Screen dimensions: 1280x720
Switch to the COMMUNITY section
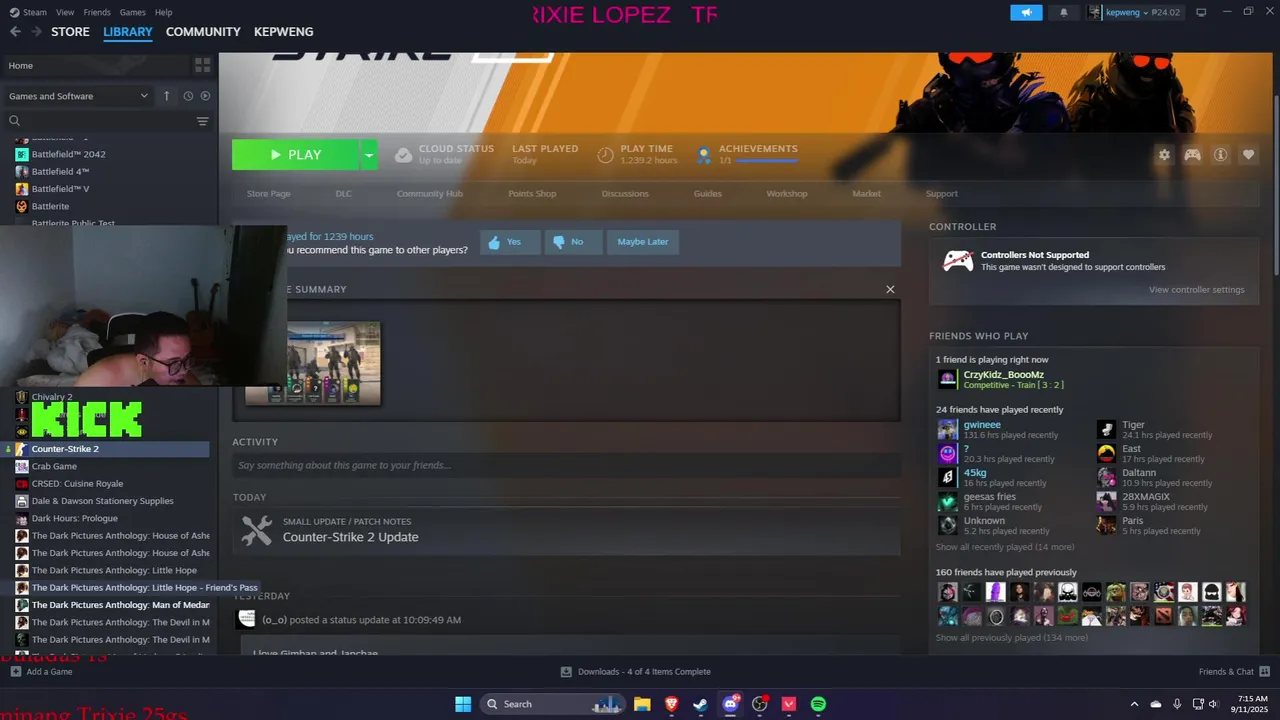pos(203,32)
